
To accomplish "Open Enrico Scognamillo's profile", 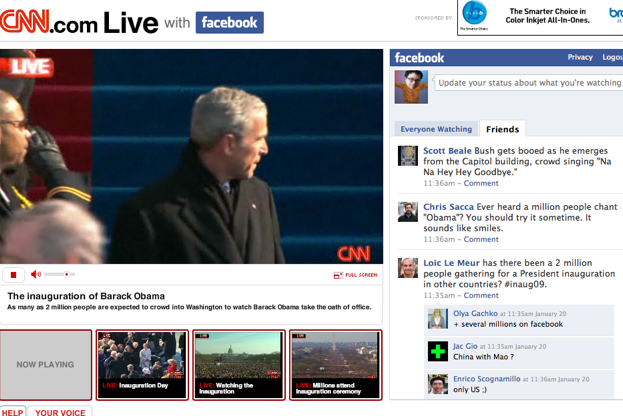I will pos(487,379).
